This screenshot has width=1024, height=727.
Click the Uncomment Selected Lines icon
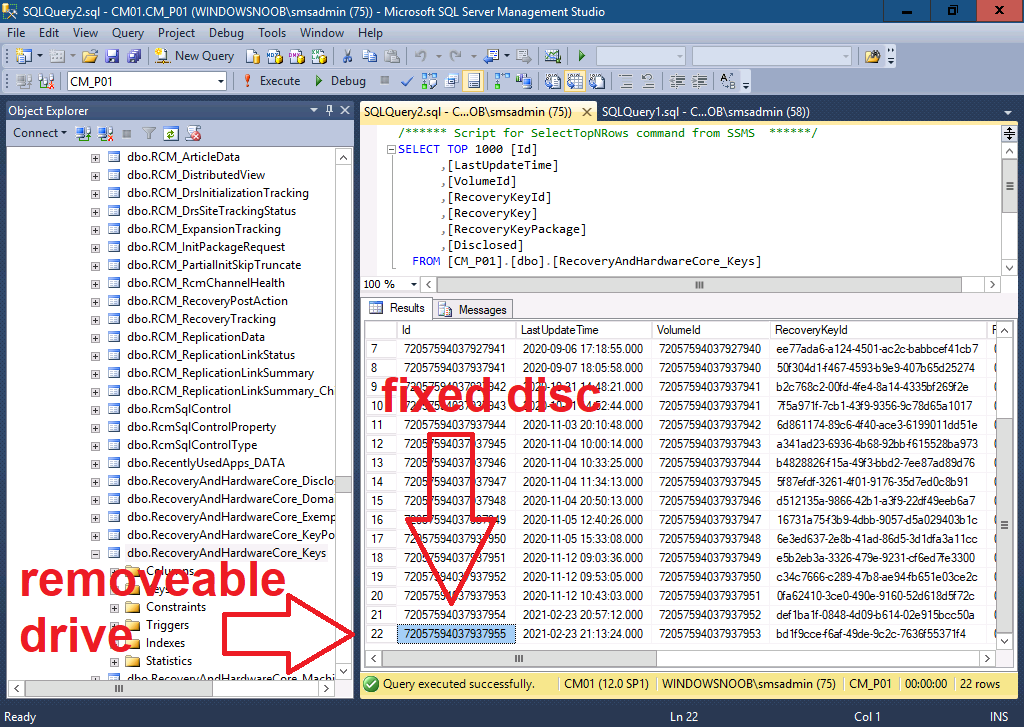(648, 81)
